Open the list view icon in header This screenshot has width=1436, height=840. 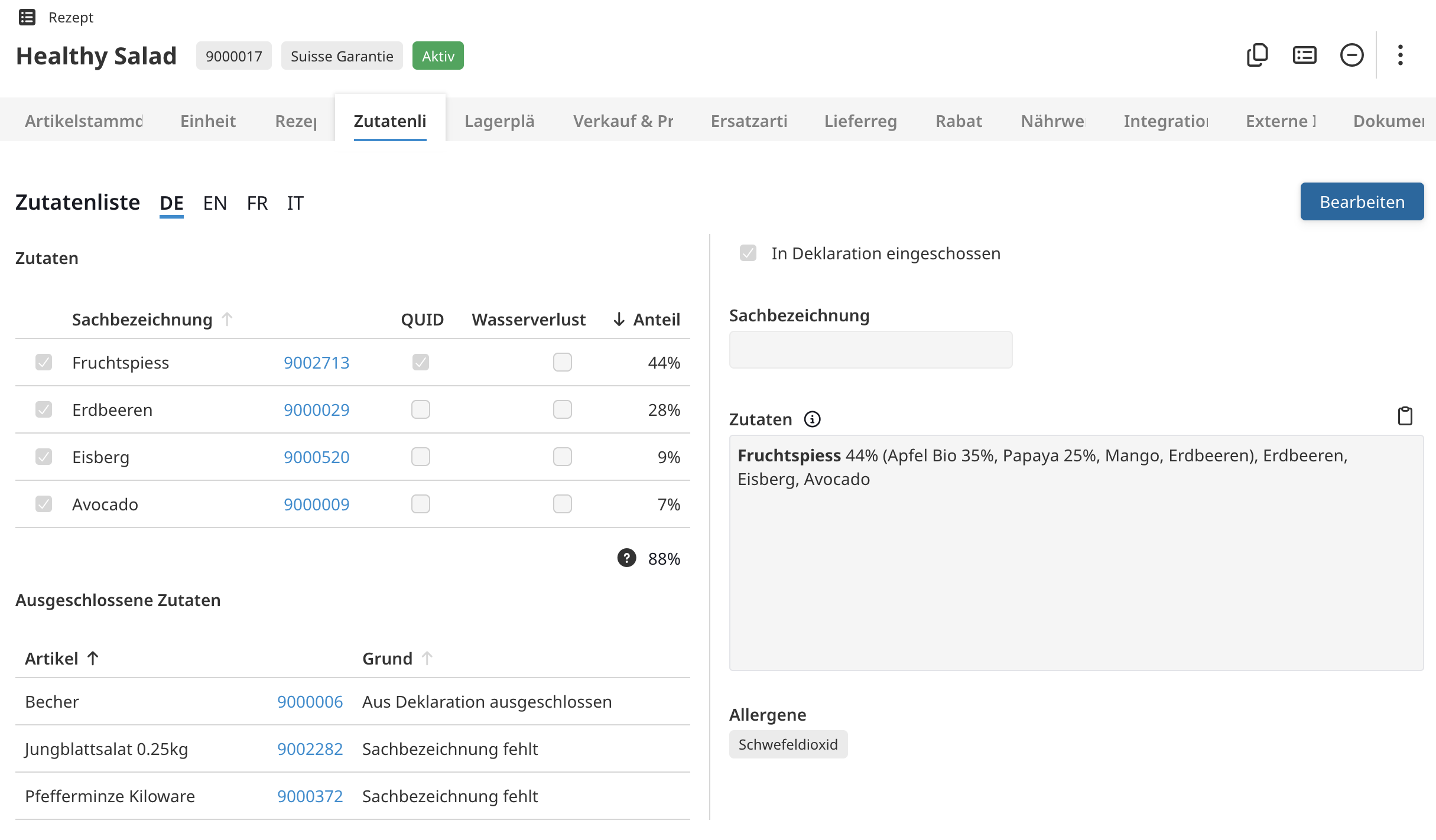point(1304,56)
